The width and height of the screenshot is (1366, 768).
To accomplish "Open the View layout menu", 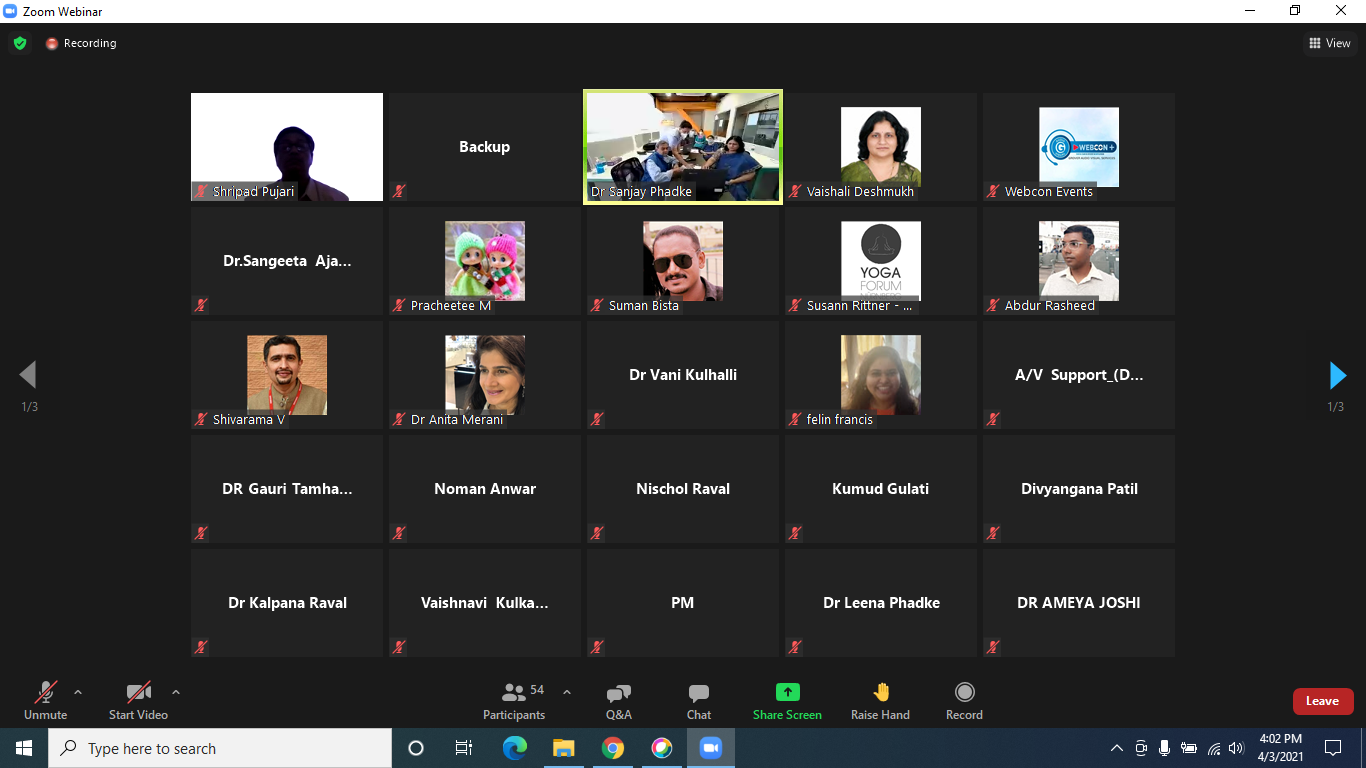I will 1329,43.
